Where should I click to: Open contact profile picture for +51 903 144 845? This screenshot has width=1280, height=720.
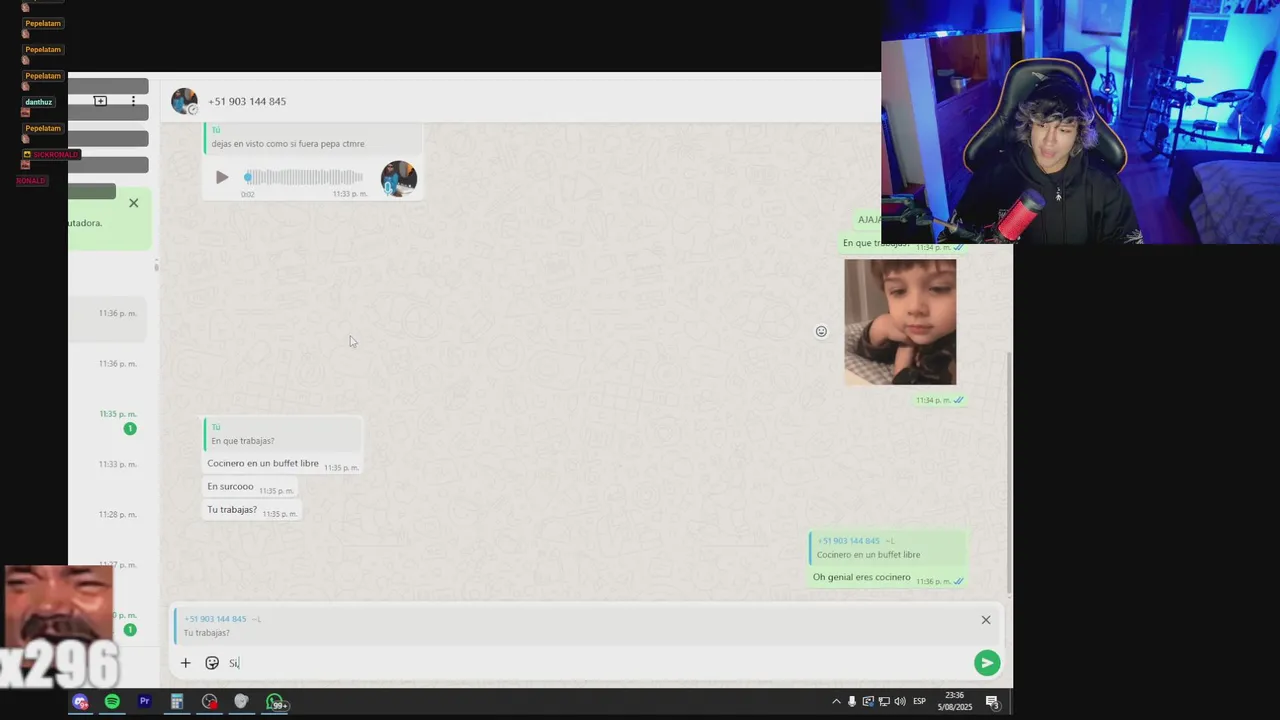(x=184, y=101)
